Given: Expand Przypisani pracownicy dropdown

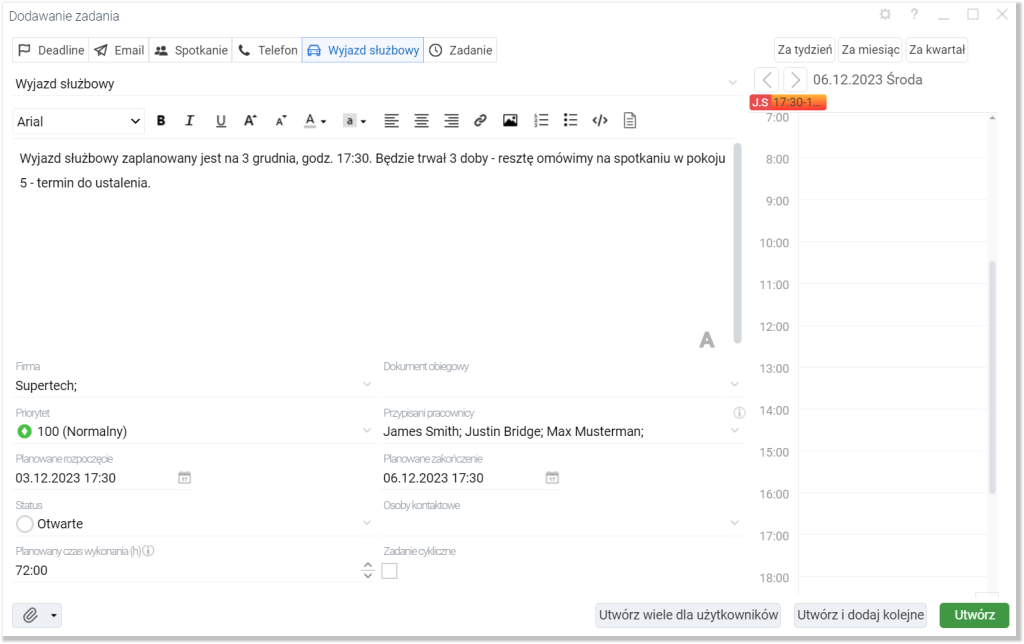Looking at the screenshot, I should [x=734, y=431].
